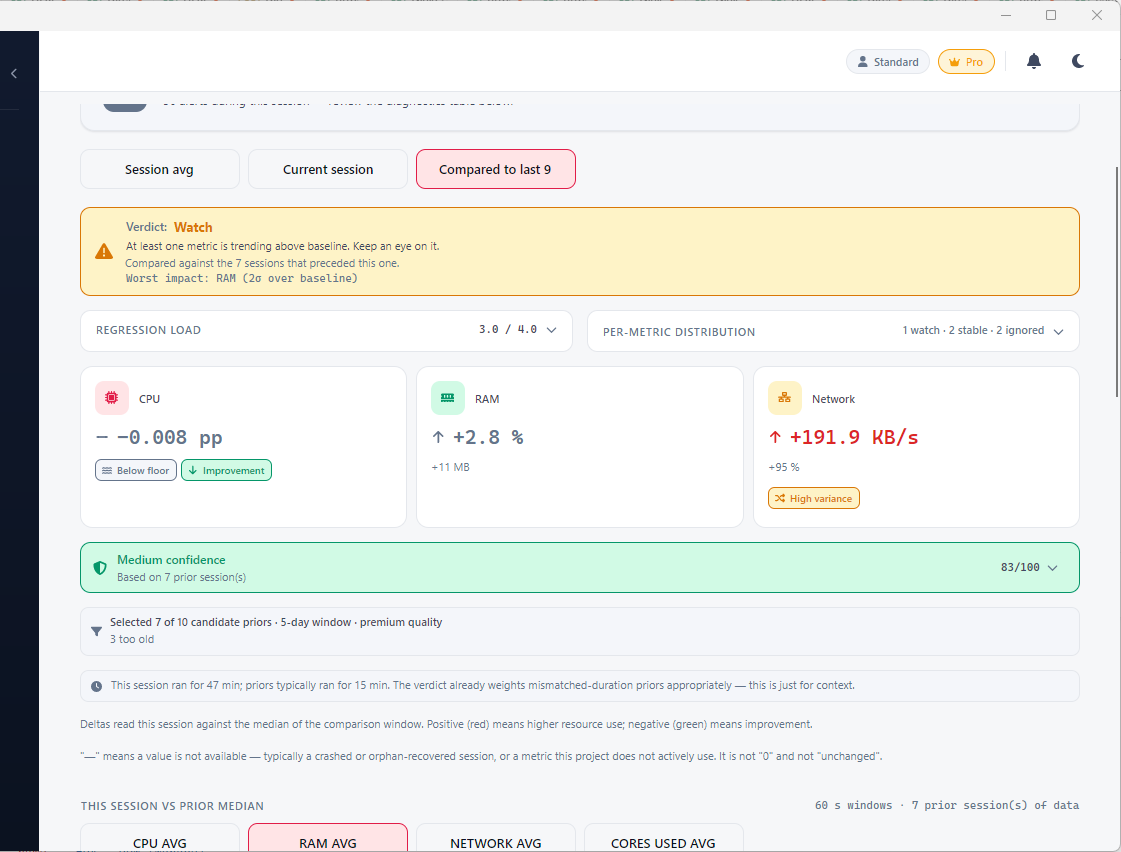Click the '+191.9 KB/s' Network value

pos(854,437)
